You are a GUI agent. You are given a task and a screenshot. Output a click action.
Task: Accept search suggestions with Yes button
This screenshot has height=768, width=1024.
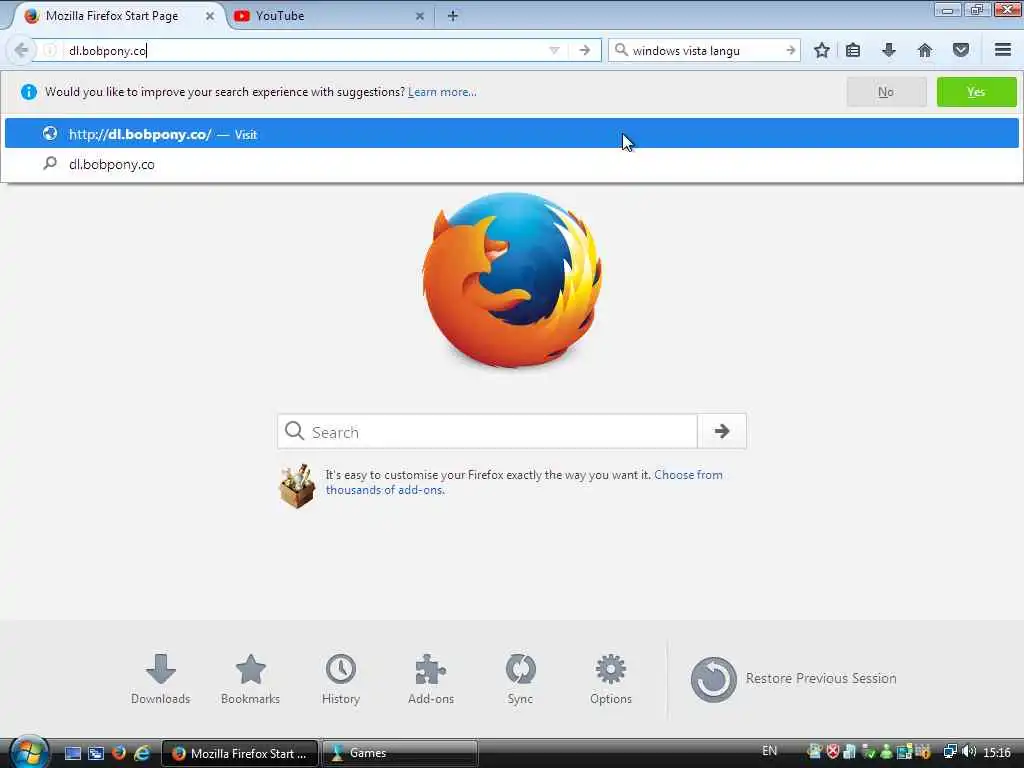(976, 92)
